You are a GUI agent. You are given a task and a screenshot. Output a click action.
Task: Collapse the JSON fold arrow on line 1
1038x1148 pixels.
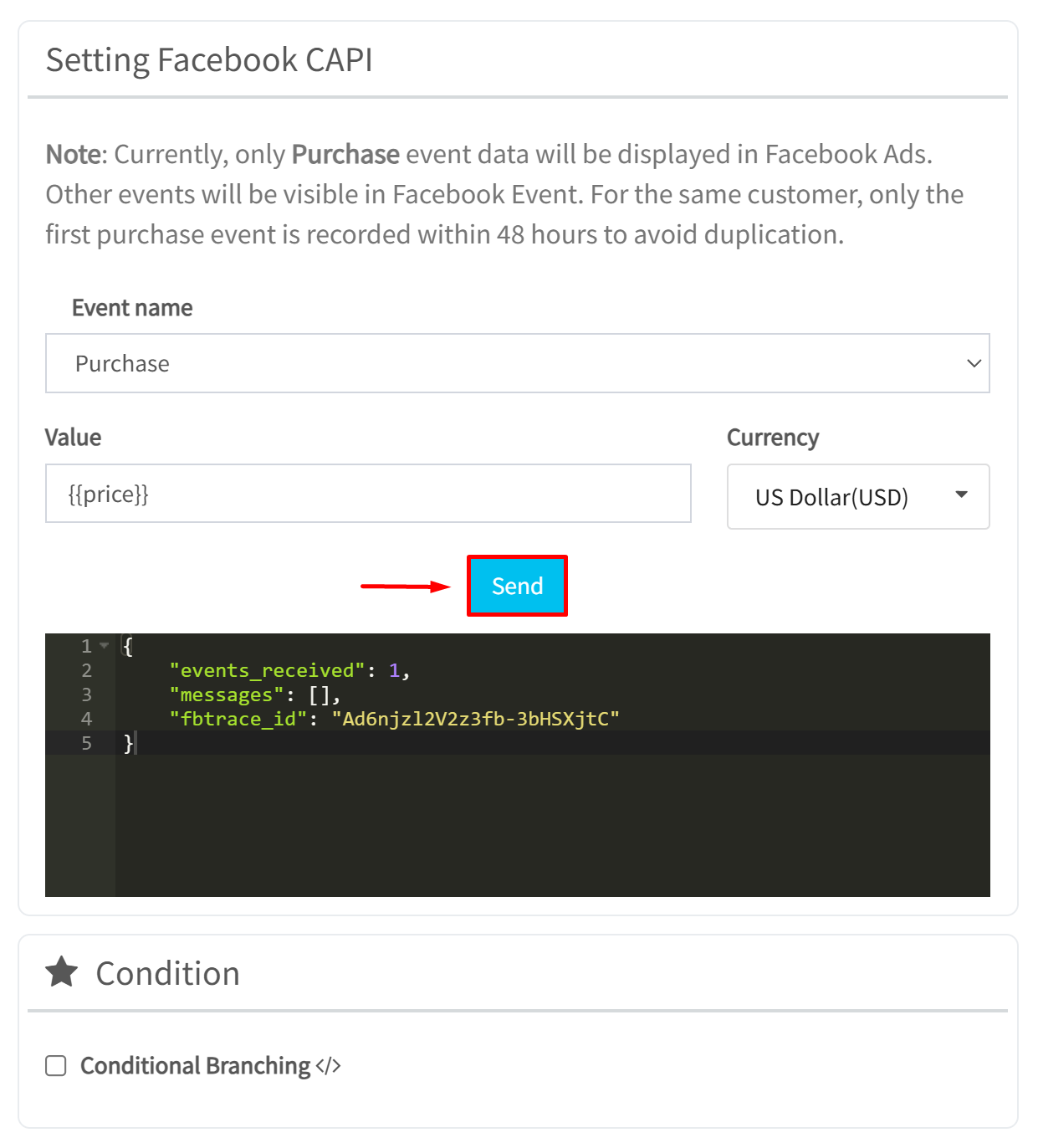click(105, 645)
